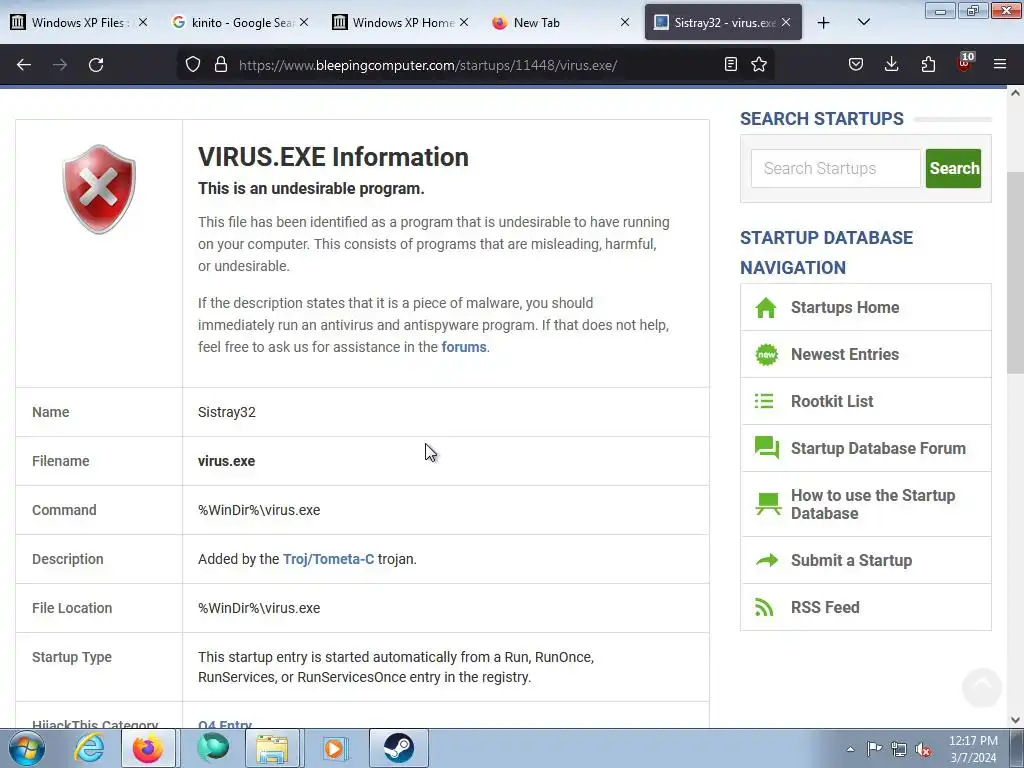
Task: Open the Firefox hamburger menu
Action: (1000, 65)
